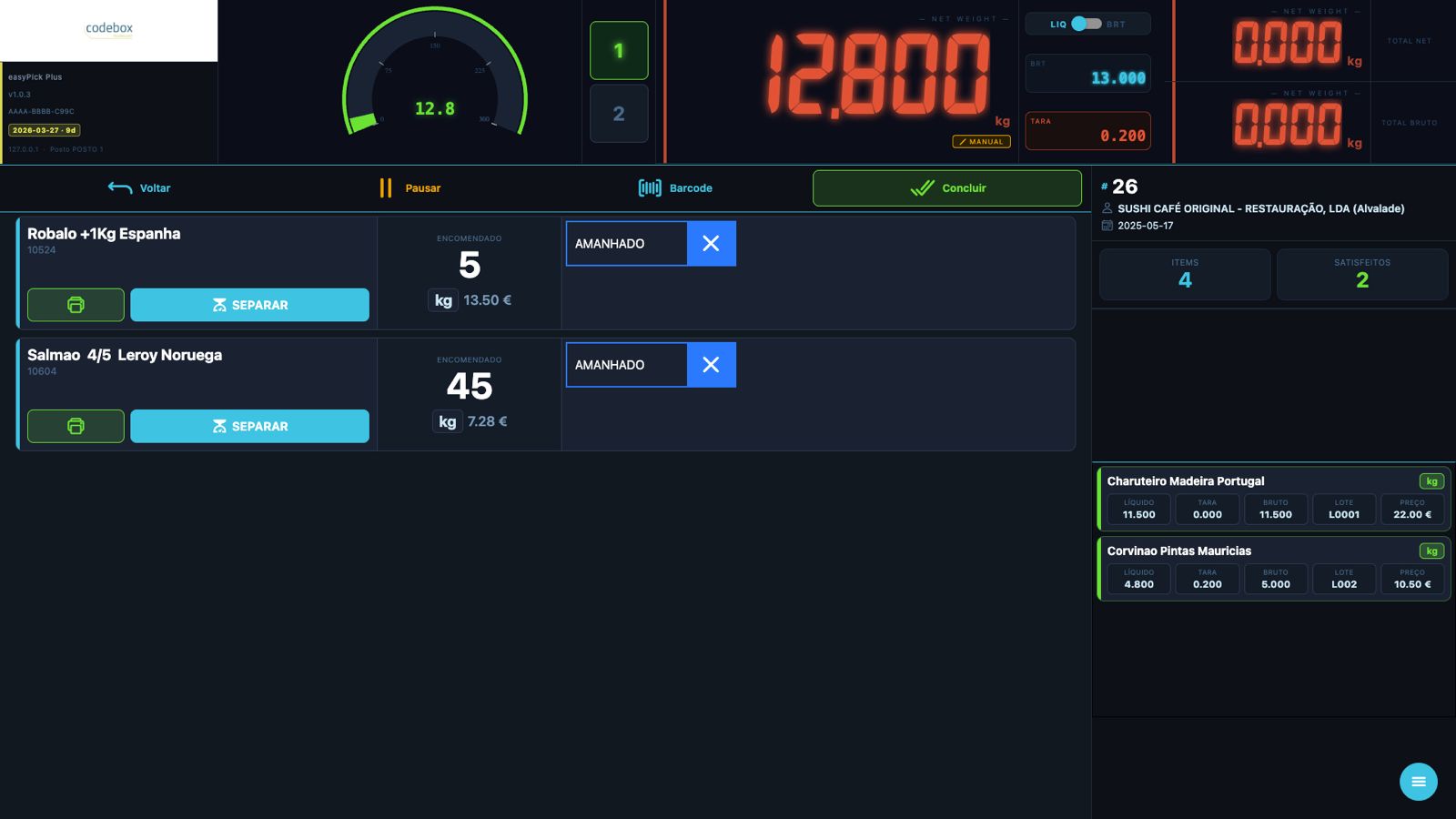Viewport: 1456px width, 819px height.
Task: Open the round floating menu button
Action: (1418, 782)
